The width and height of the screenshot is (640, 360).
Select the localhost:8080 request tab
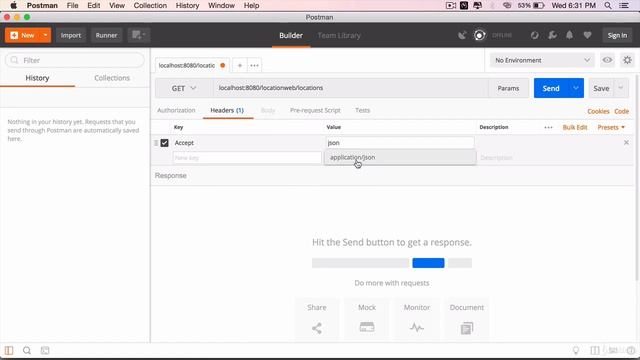point(192,65)
